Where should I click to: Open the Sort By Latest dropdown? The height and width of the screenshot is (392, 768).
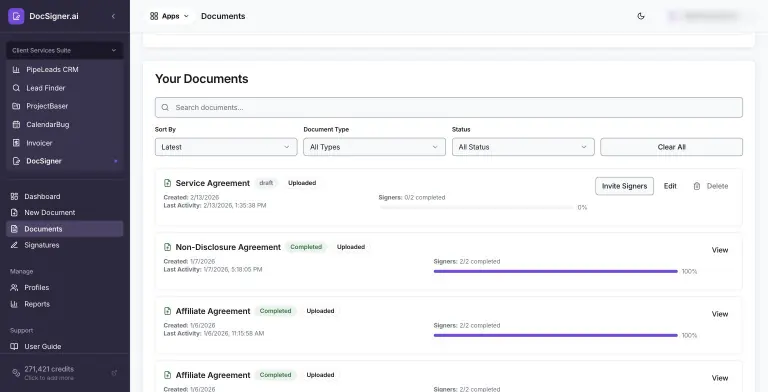click(226, 147)
